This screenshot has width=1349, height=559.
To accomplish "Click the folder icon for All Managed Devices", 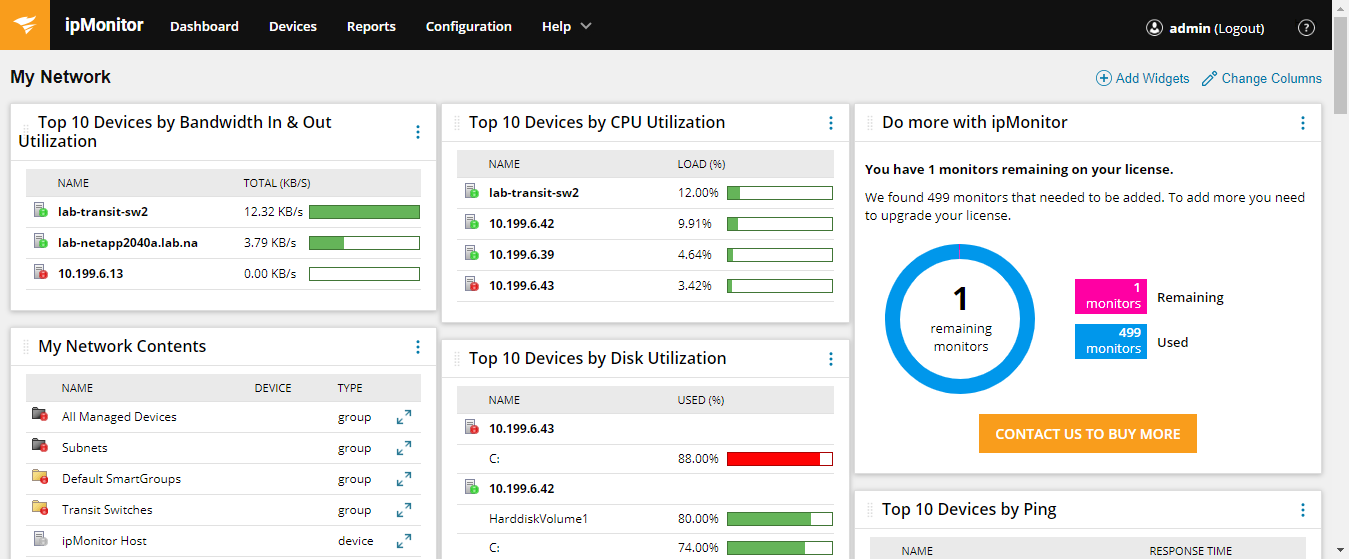I will point(40,416).
